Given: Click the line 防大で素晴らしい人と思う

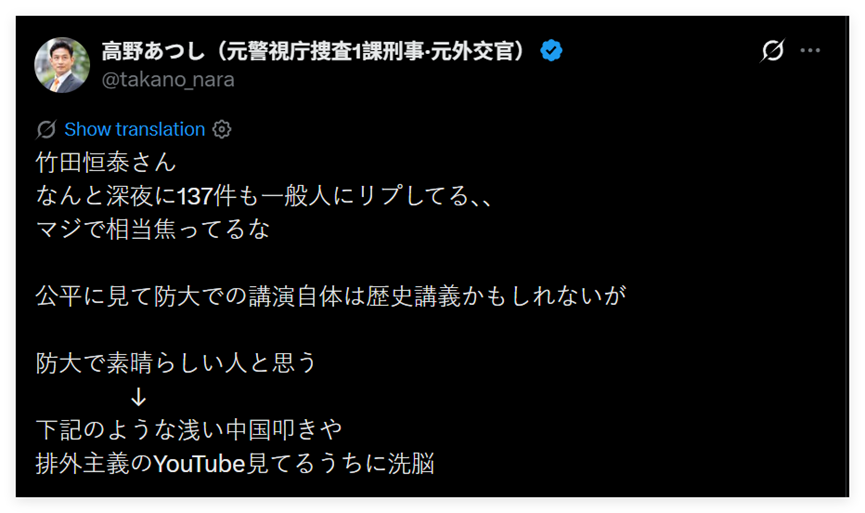Looking at the screenshot, I should [176, 363].
